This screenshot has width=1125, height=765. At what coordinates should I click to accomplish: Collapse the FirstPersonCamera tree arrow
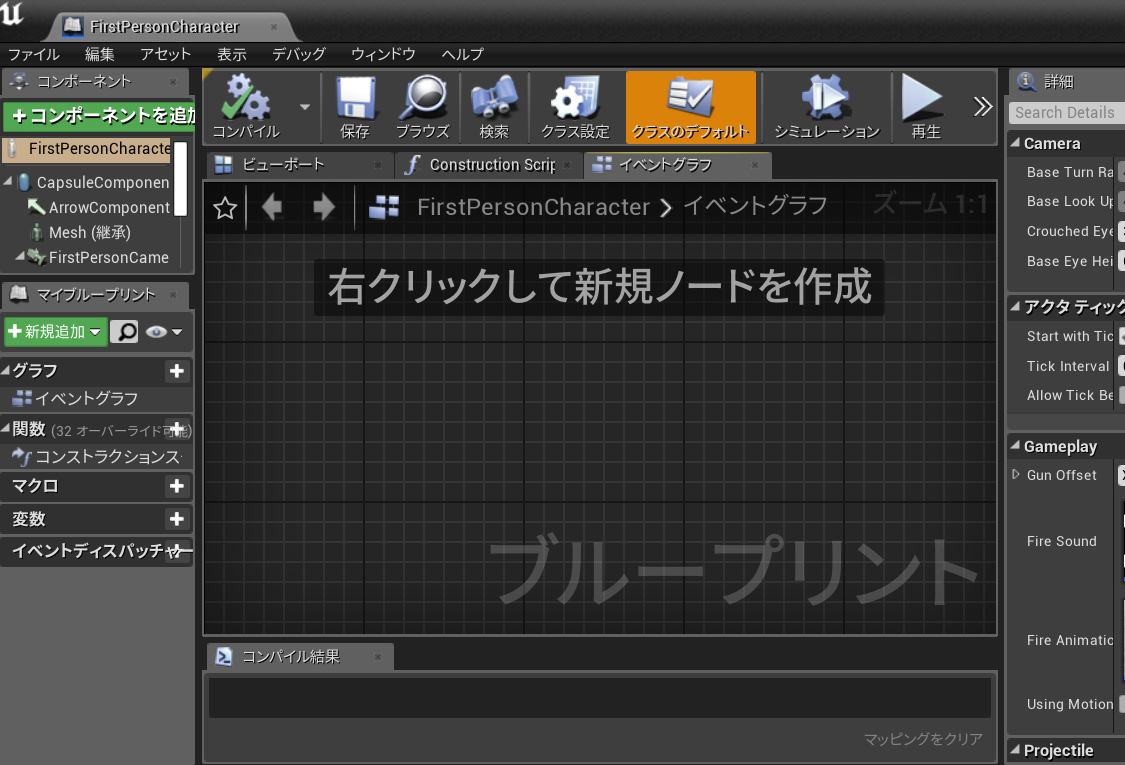click(20, 256)
